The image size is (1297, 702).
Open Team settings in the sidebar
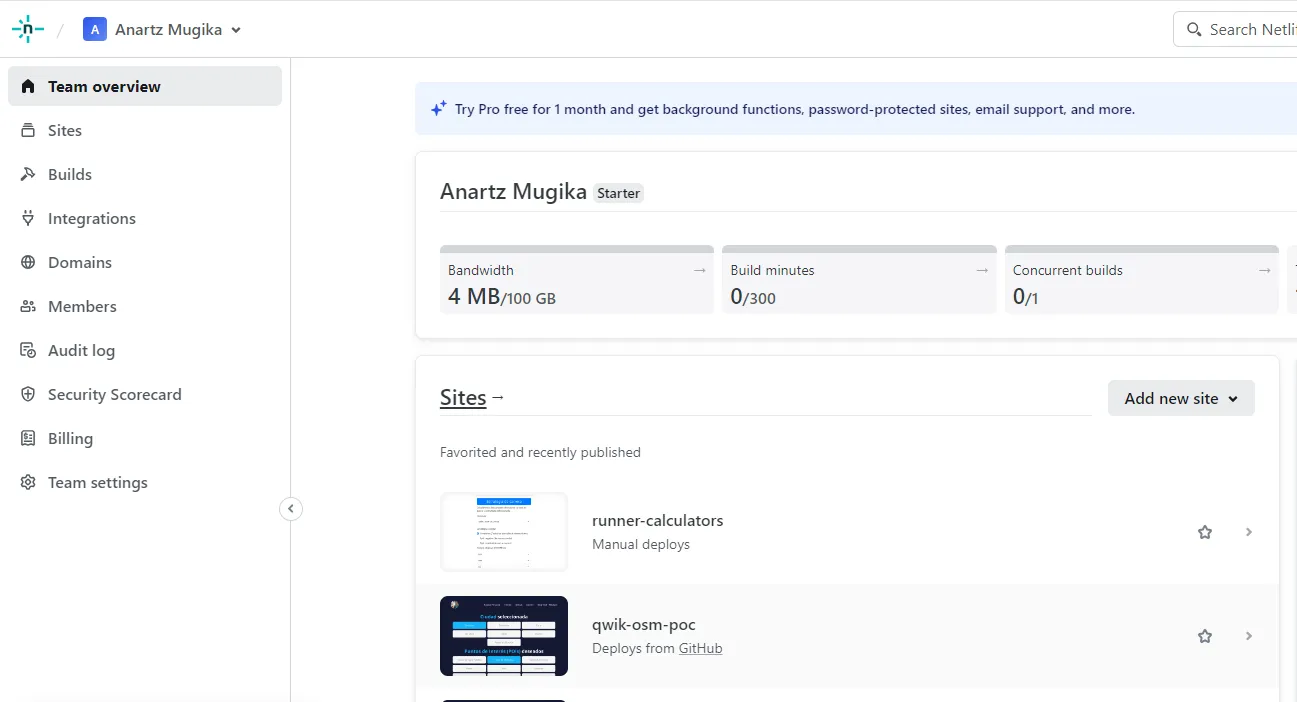[145, 482]
